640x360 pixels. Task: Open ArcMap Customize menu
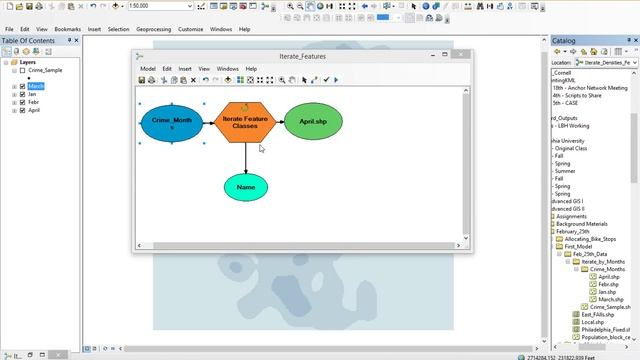coord(191,29)
